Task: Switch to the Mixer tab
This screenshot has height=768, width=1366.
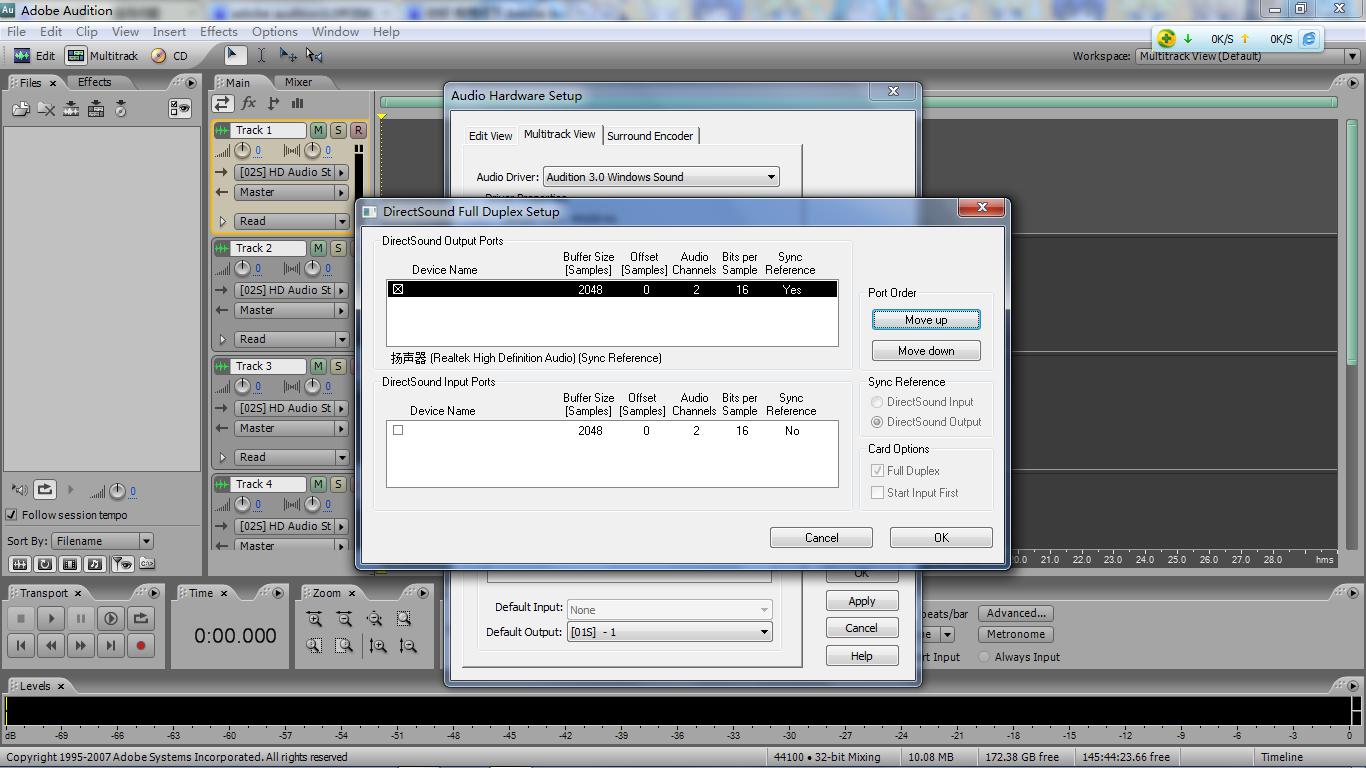Action: point(298,82)
